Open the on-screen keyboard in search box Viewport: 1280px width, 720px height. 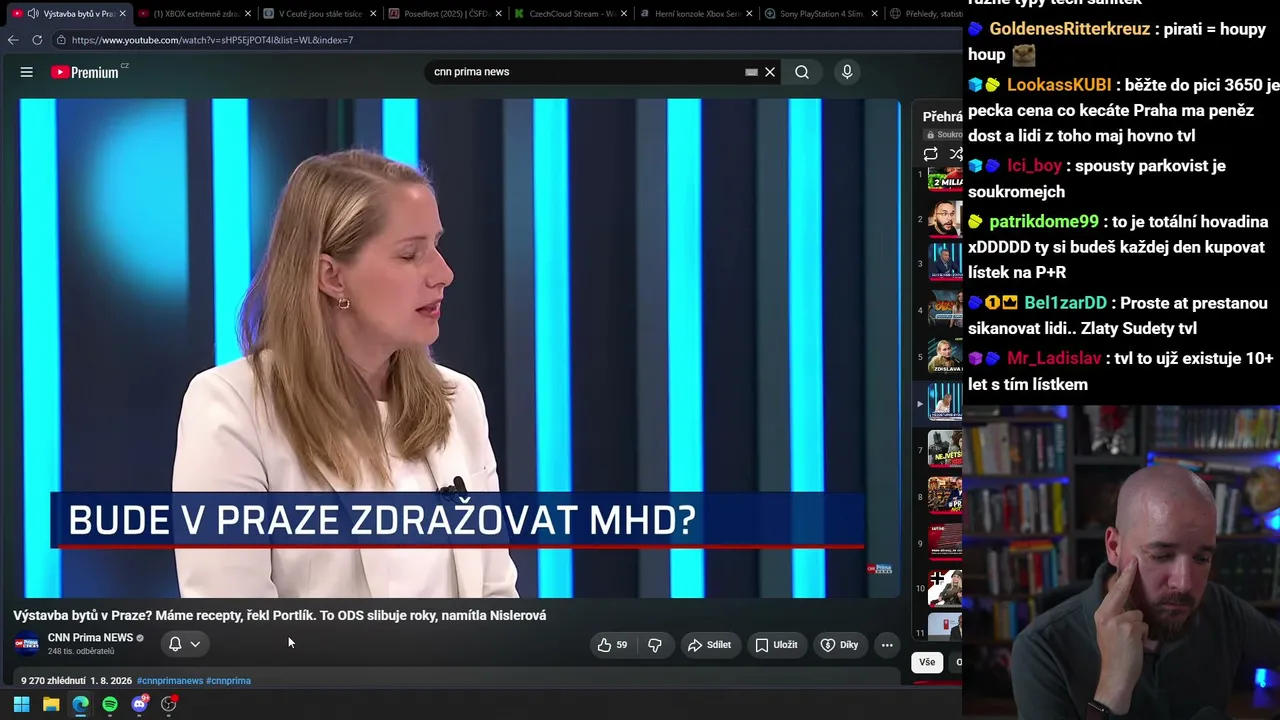(751, 72)
